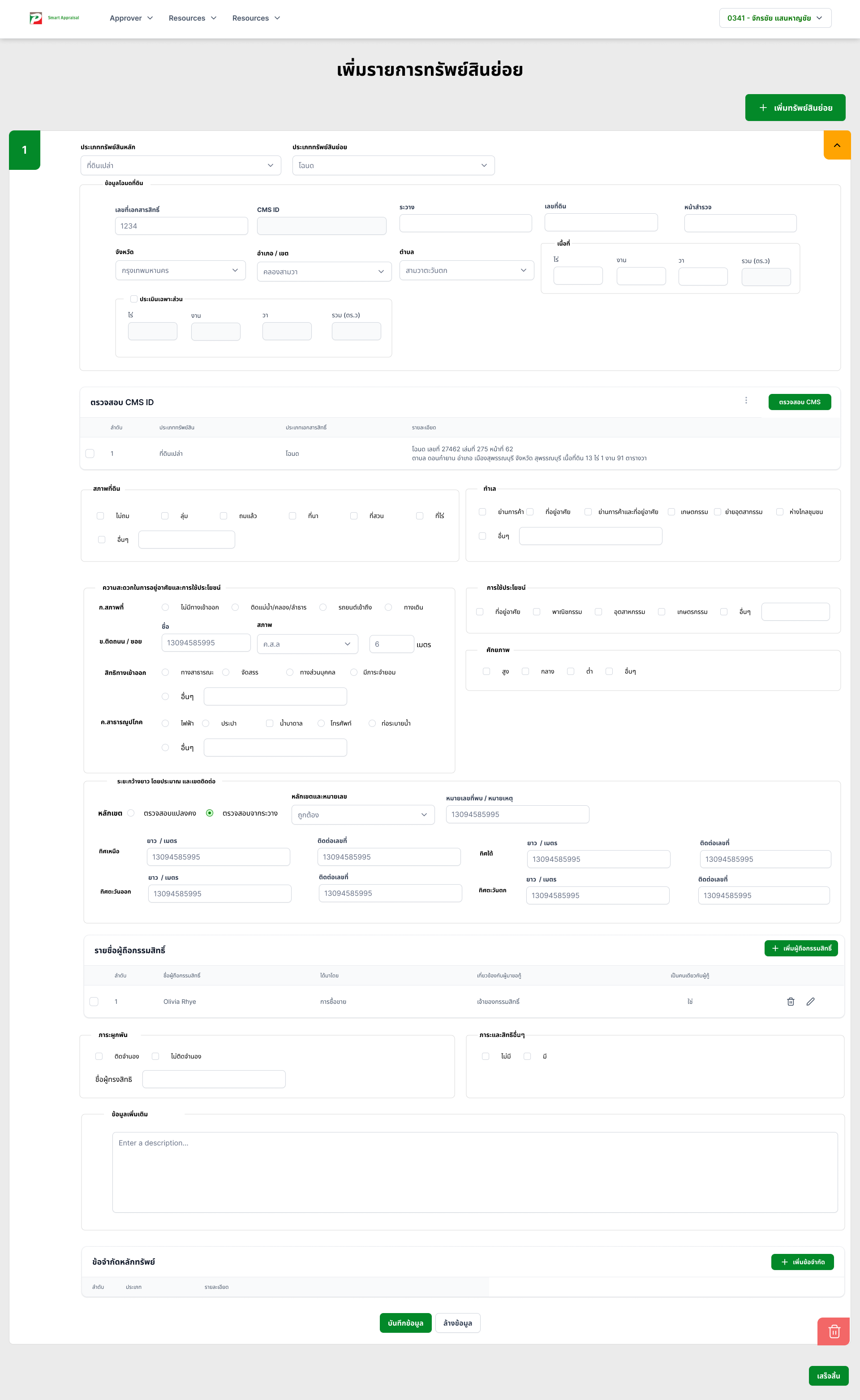Click the ล้างข้อมูล clear button
This screenshot has height=1400, width=860.
457,1322
